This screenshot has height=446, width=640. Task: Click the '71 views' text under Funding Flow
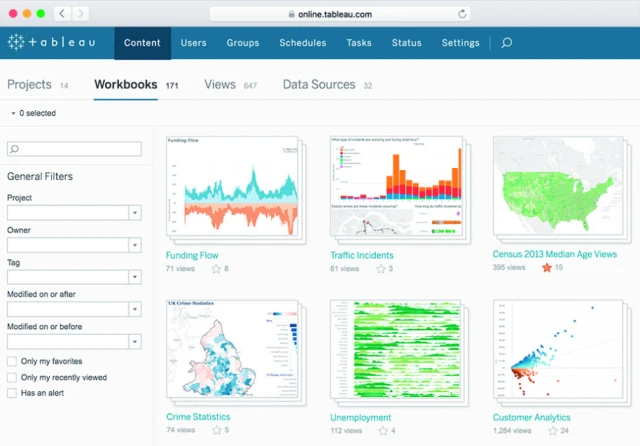[x=180, y=268]
